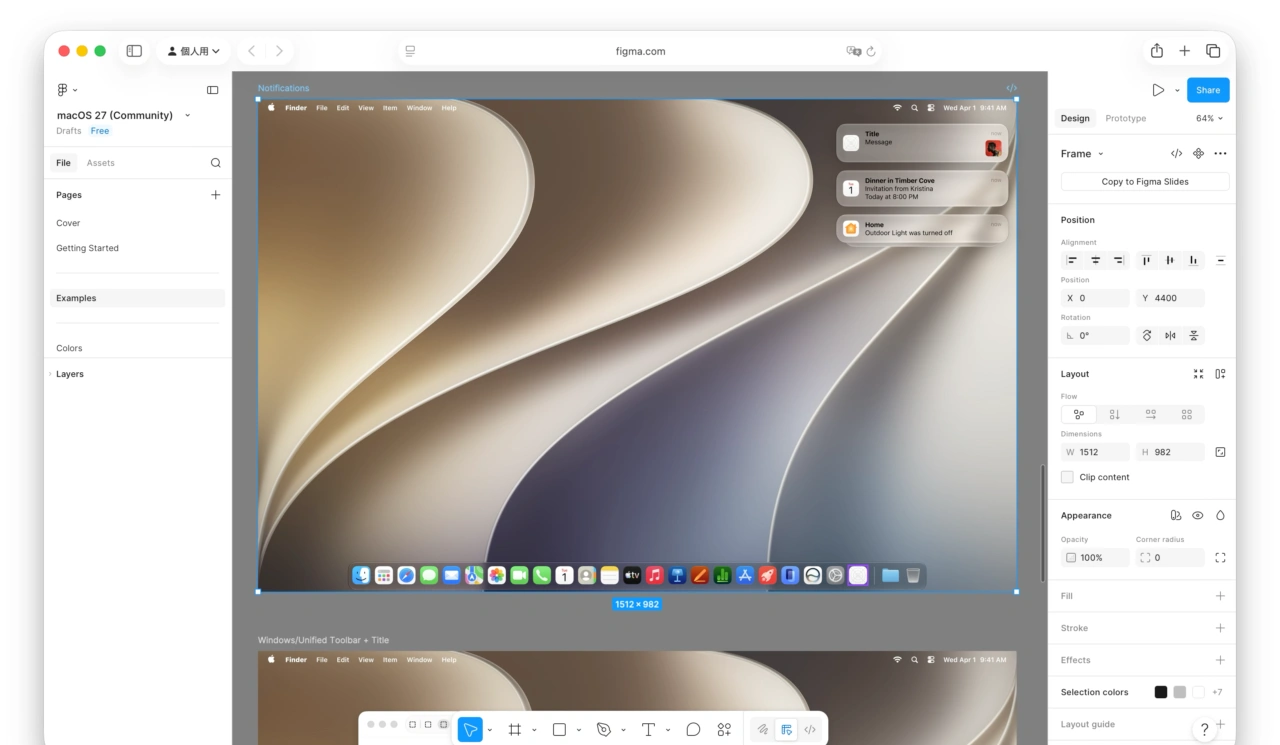1280x745 pixels.
Task: Switch to the Prototype tab
Action: [x=1126, y=118]
